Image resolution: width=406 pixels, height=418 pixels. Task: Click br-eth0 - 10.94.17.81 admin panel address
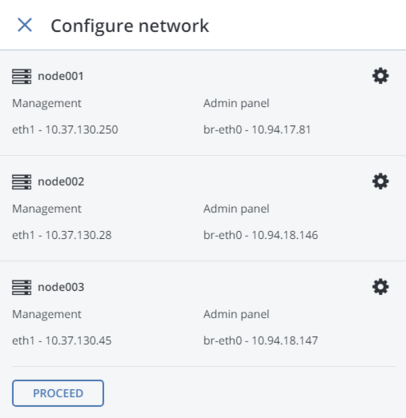pyautogui.click(x=257, y=129)
